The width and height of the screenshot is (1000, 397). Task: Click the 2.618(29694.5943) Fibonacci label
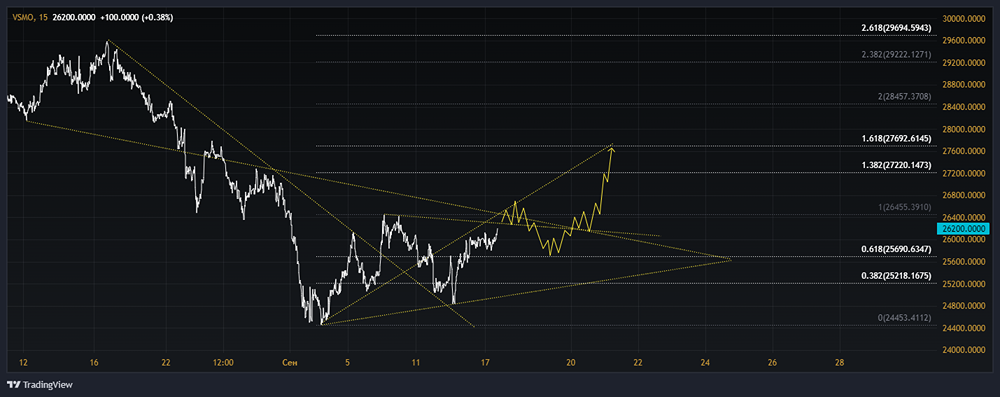coord(896,28)
